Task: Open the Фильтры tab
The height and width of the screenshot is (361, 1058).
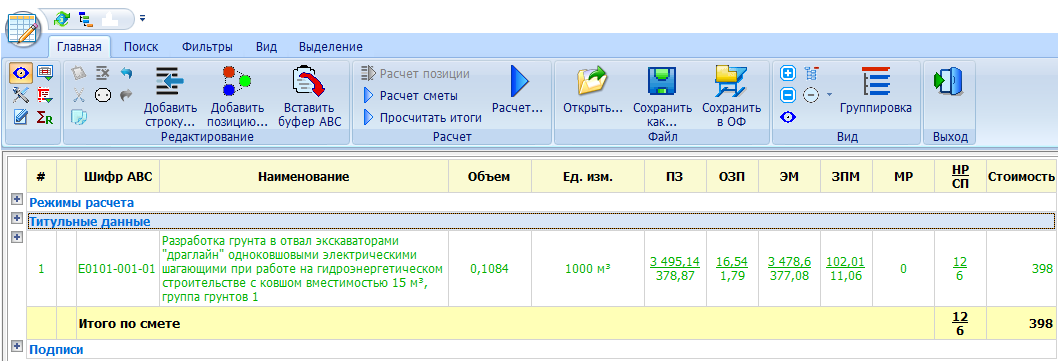Action: click(207, 47)
